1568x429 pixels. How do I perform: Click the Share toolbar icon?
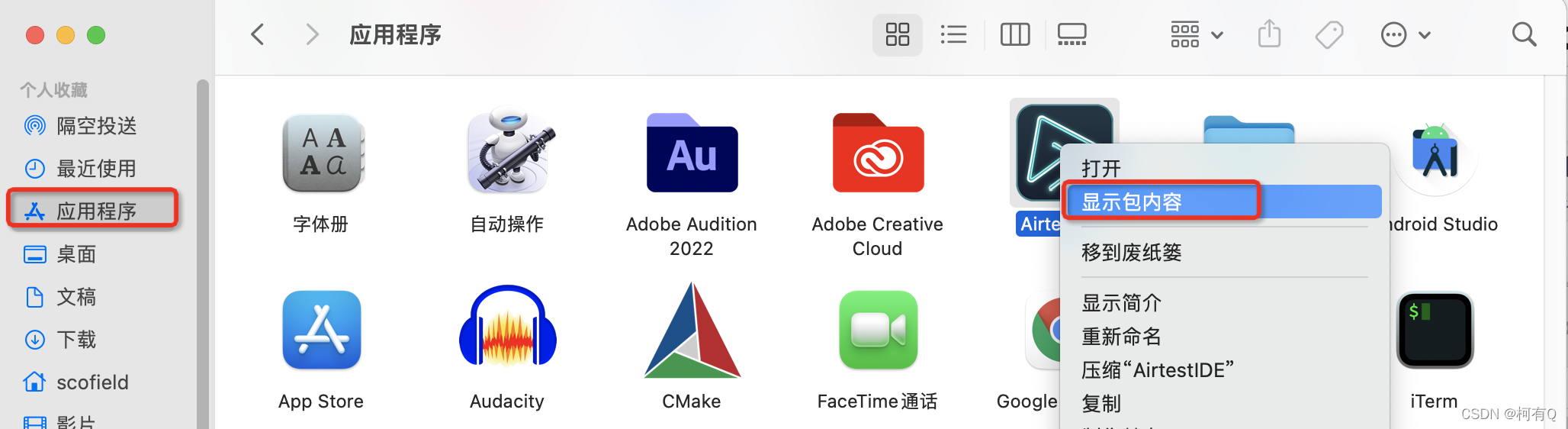[1269, 34]
